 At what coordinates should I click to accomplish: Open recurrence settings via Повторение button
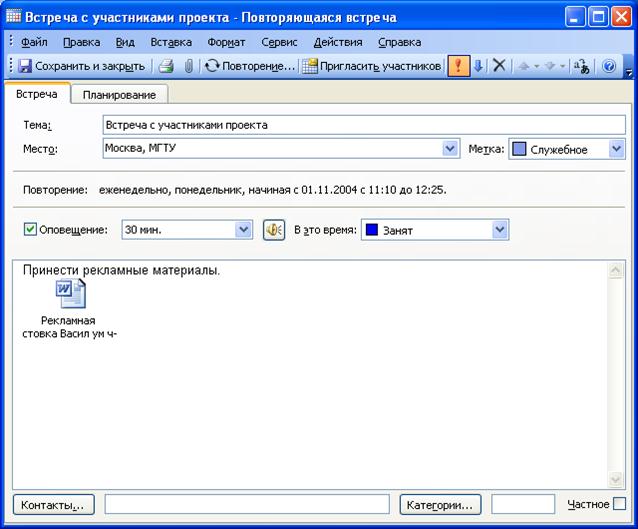pos(250,66)
